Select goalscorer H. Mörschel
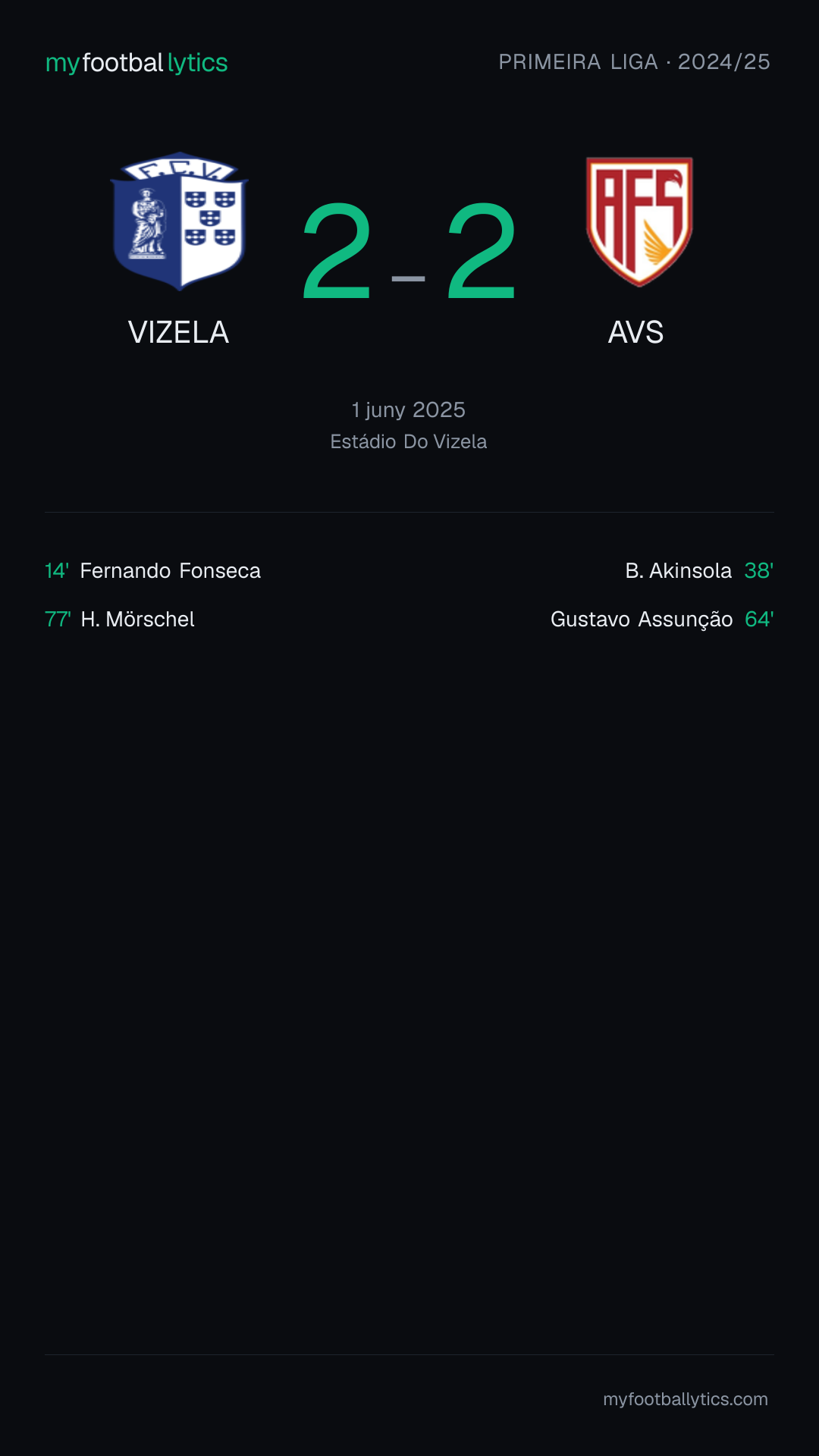Image resolution: width=819 pixels, height=1456 pixels. [138, 619]
